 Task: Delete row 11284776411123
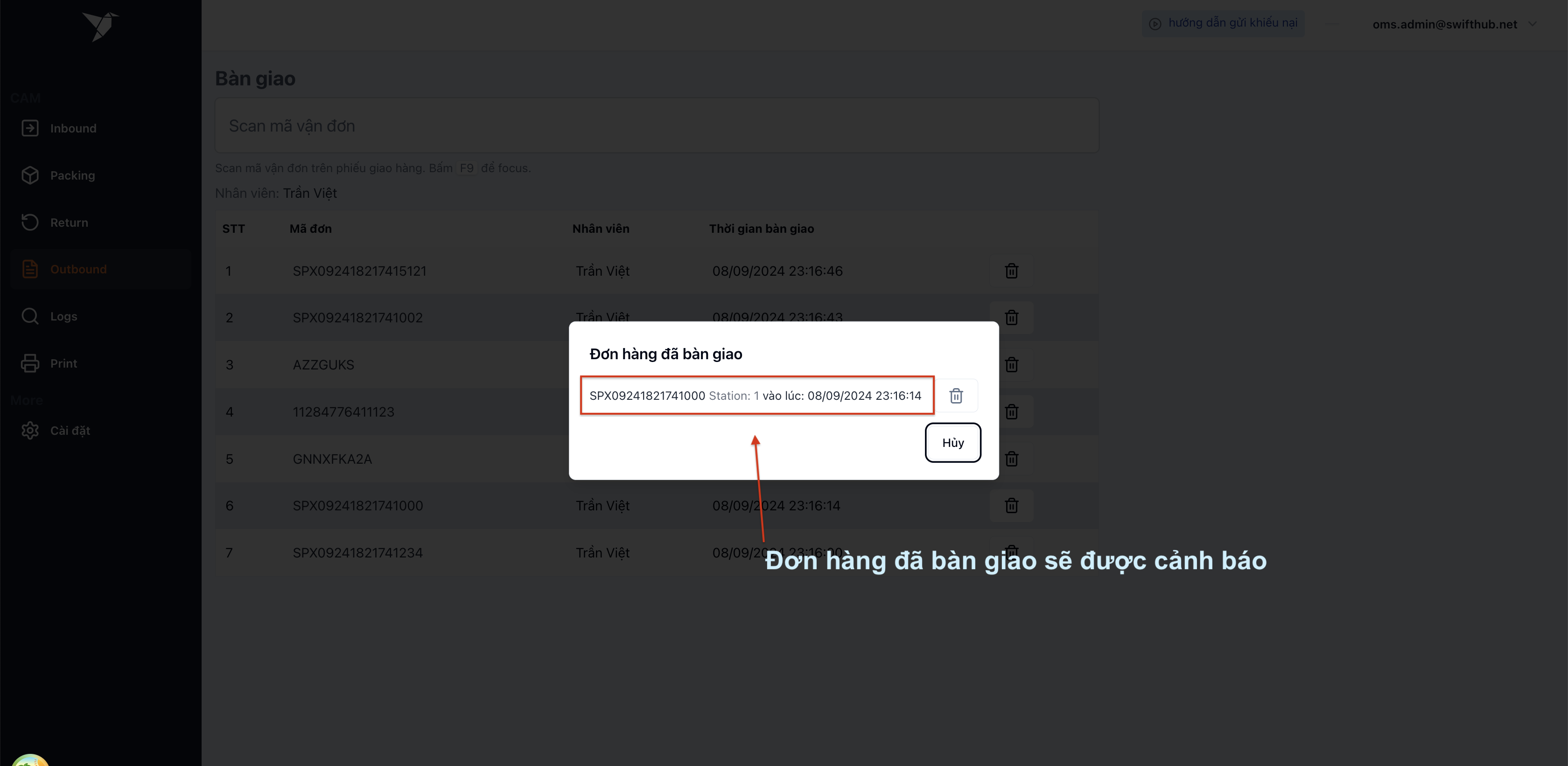coord(1011,412)
